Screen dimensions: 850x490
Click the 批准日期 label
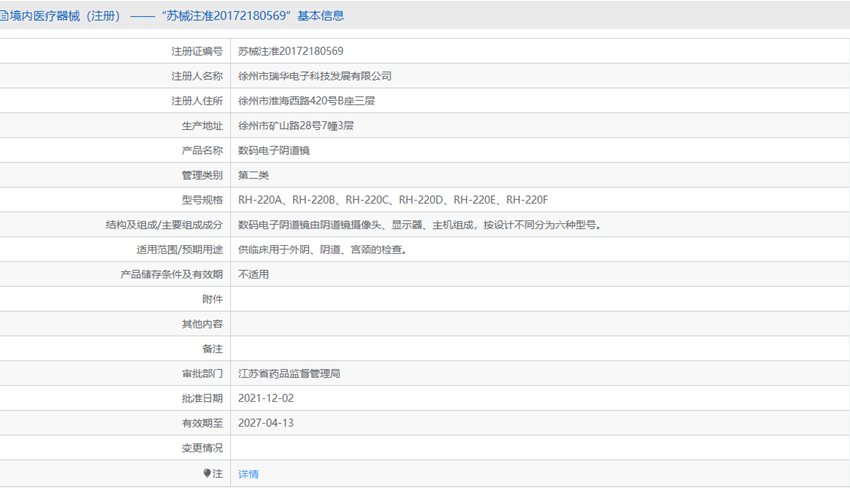point(202,398)
